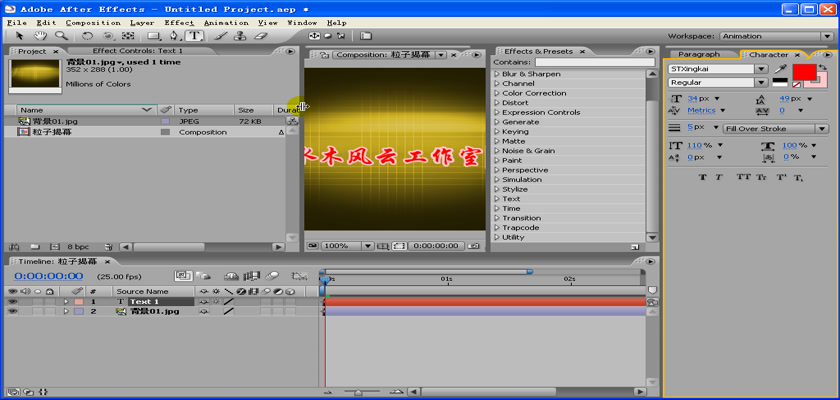
Task: Click the 8 bpc color depth button
Action: pyautogui.click(x=78, y=247)
